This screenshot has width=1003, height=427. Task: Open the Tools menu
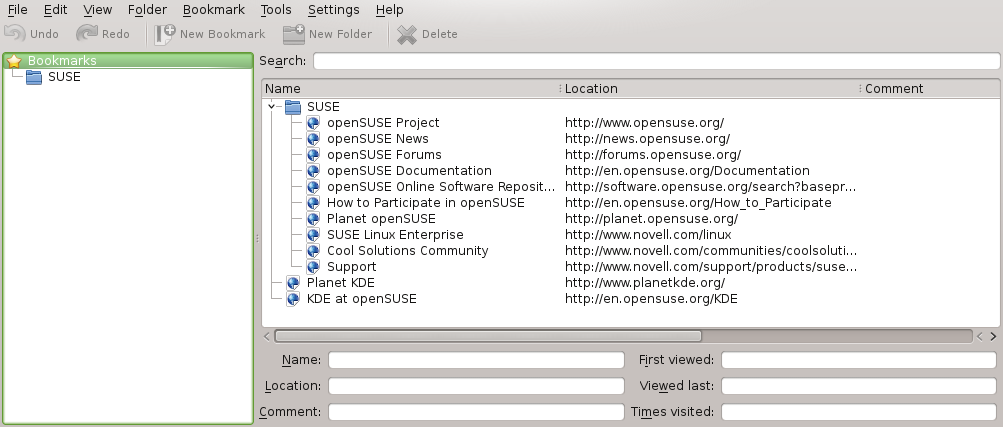coord(276,10)
